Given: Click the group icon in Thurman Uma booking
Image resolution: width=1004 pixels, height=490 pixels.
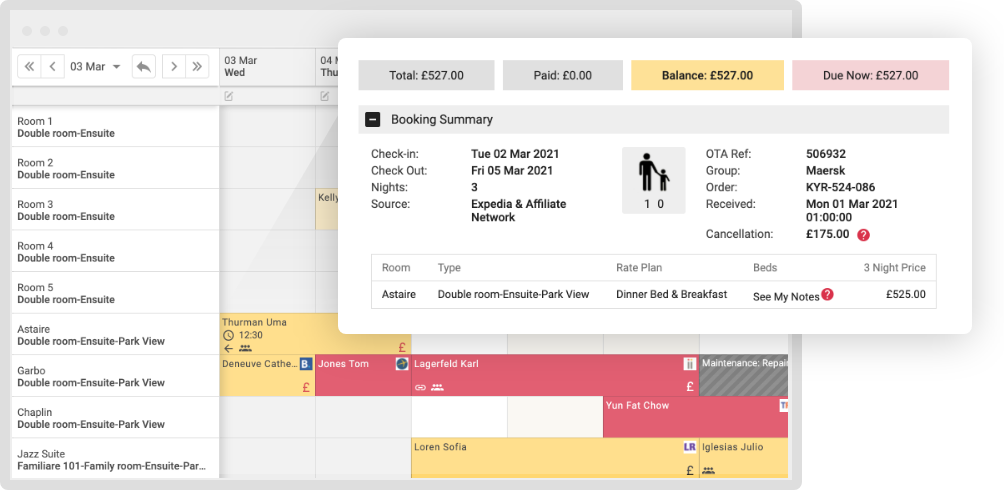Looking at the screenshot, I should coord(245,348).
